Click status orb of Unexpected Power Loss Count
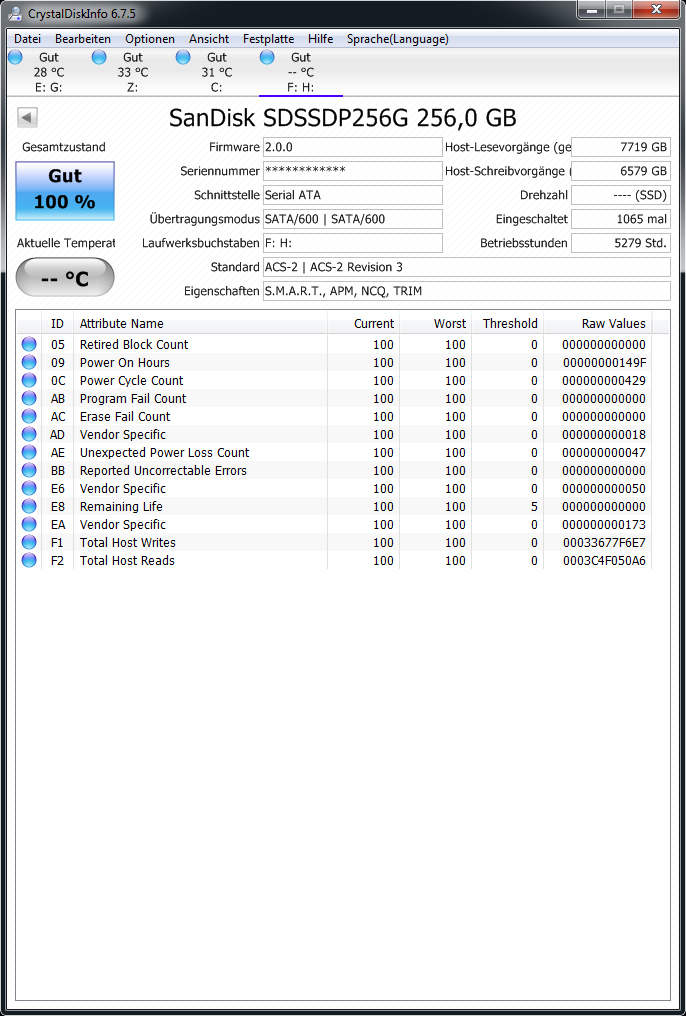686x1016 pixels. coord(29,452)
